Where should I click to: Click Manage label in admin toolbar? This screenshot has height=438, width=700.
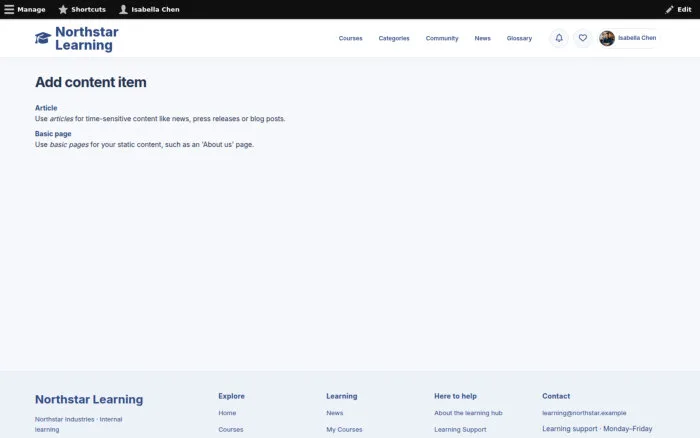point(31,9)
